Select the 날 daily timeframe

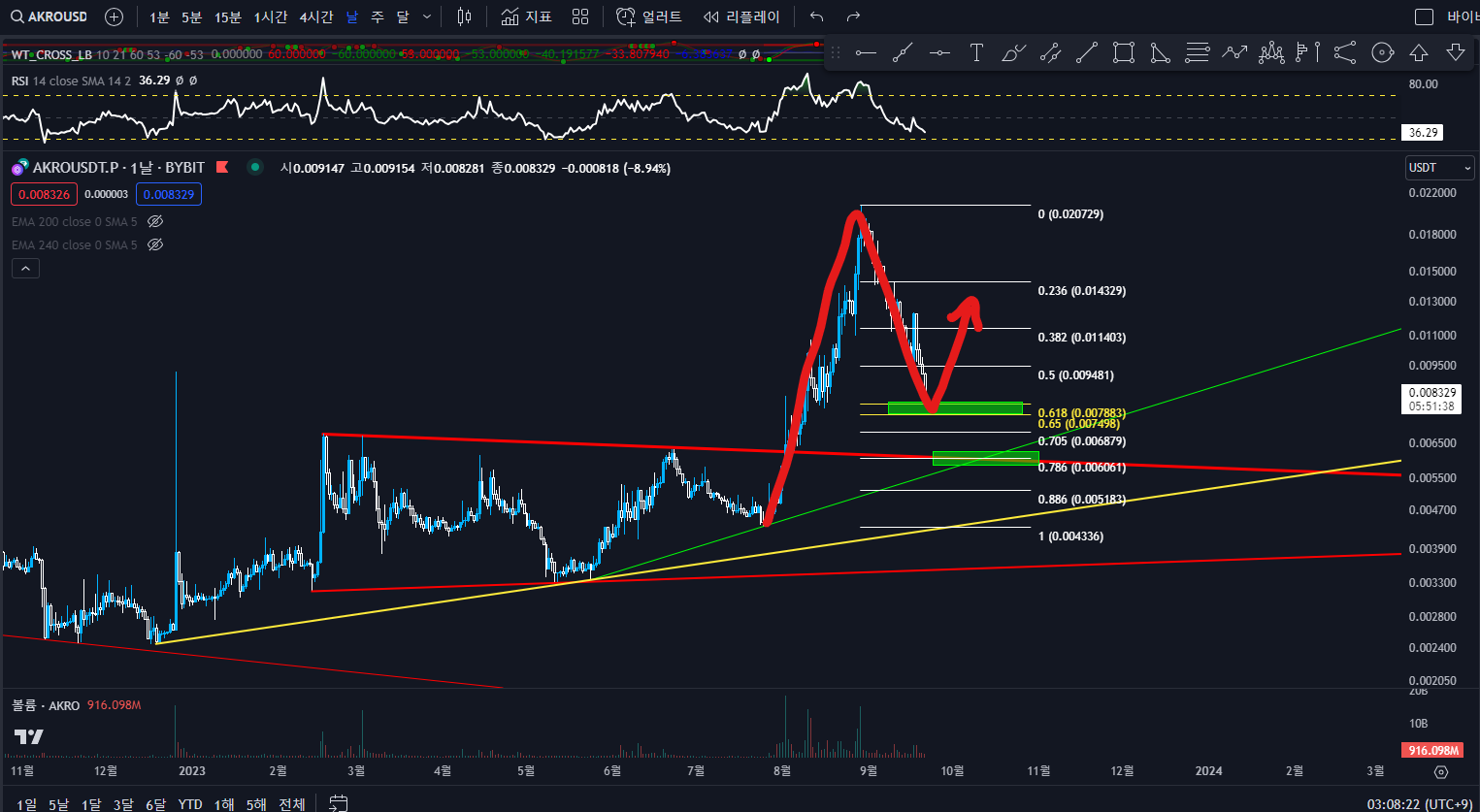[352, 17]
